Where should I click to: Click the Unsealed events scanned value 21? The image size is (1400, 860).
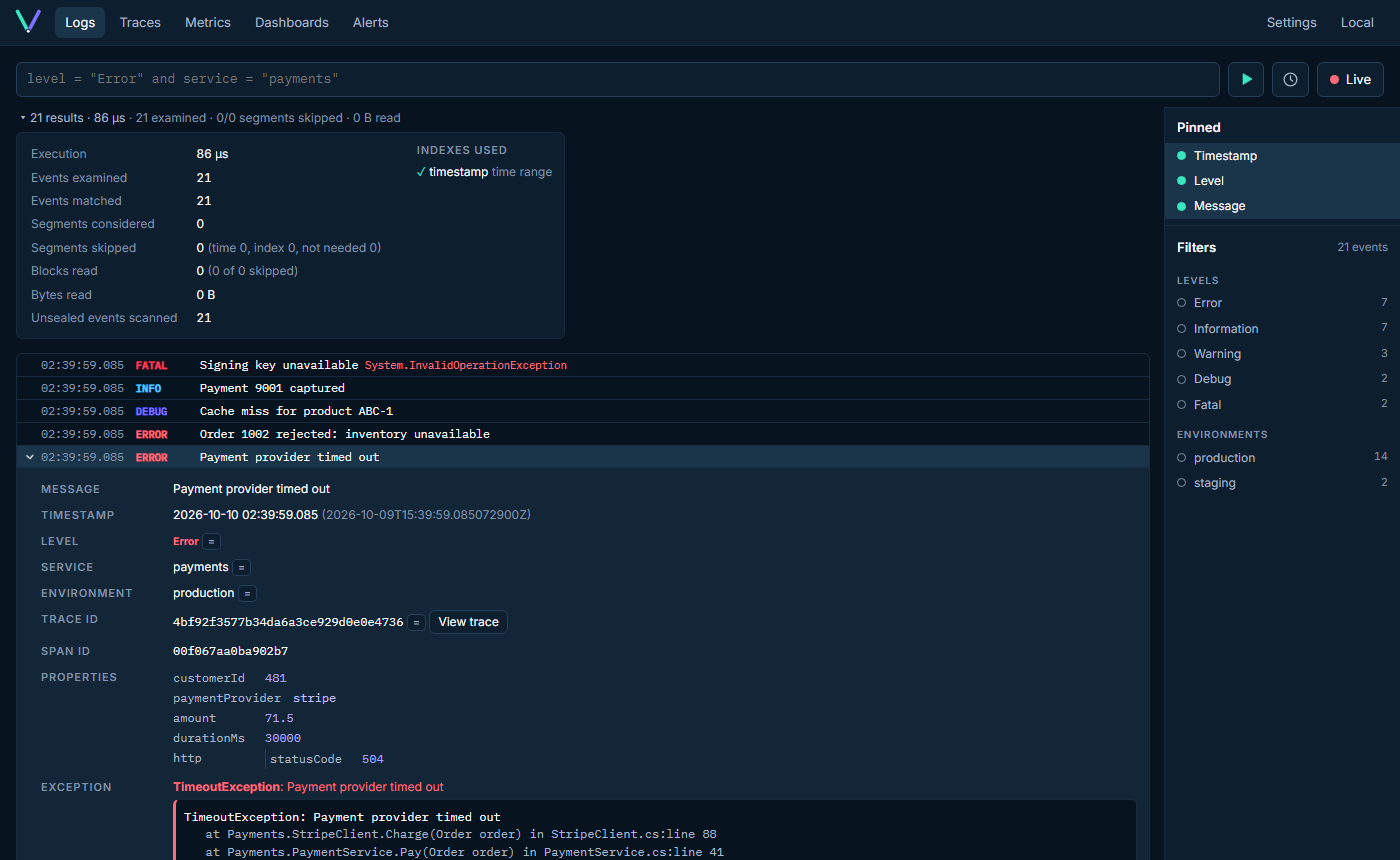click(x=204, y=318)
